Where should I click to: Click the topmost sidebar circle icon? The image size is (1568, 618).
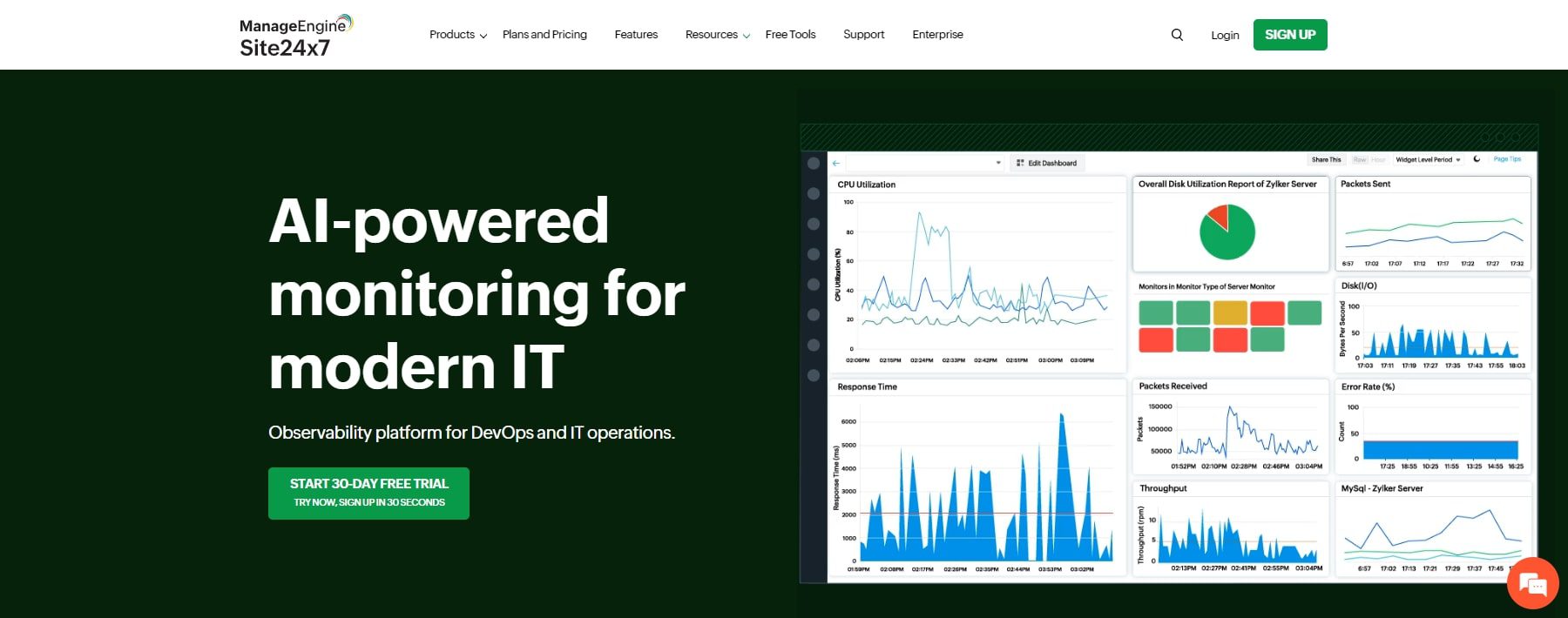click(x=814, y=164)
